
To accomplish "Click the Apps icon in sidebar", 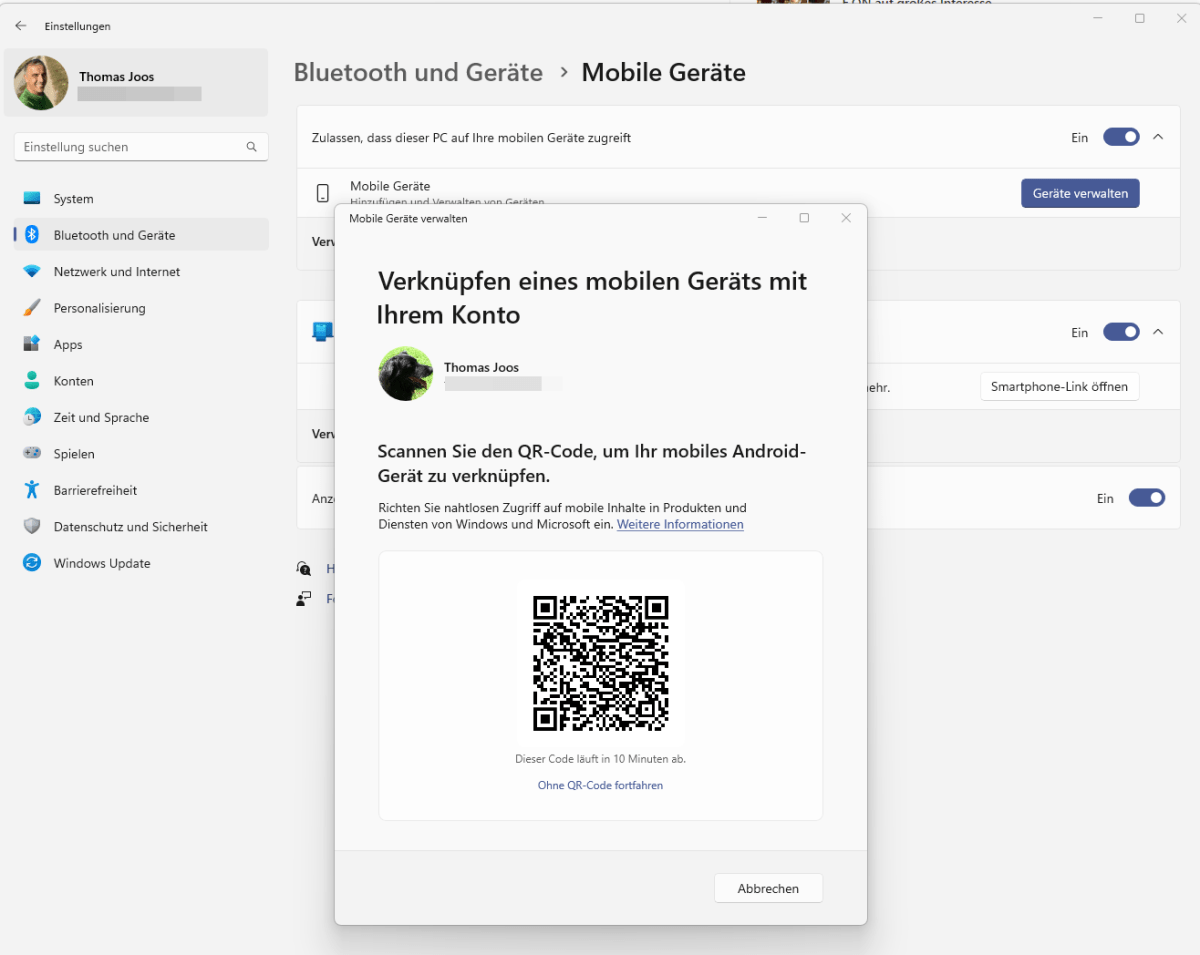I will point(32,344).
